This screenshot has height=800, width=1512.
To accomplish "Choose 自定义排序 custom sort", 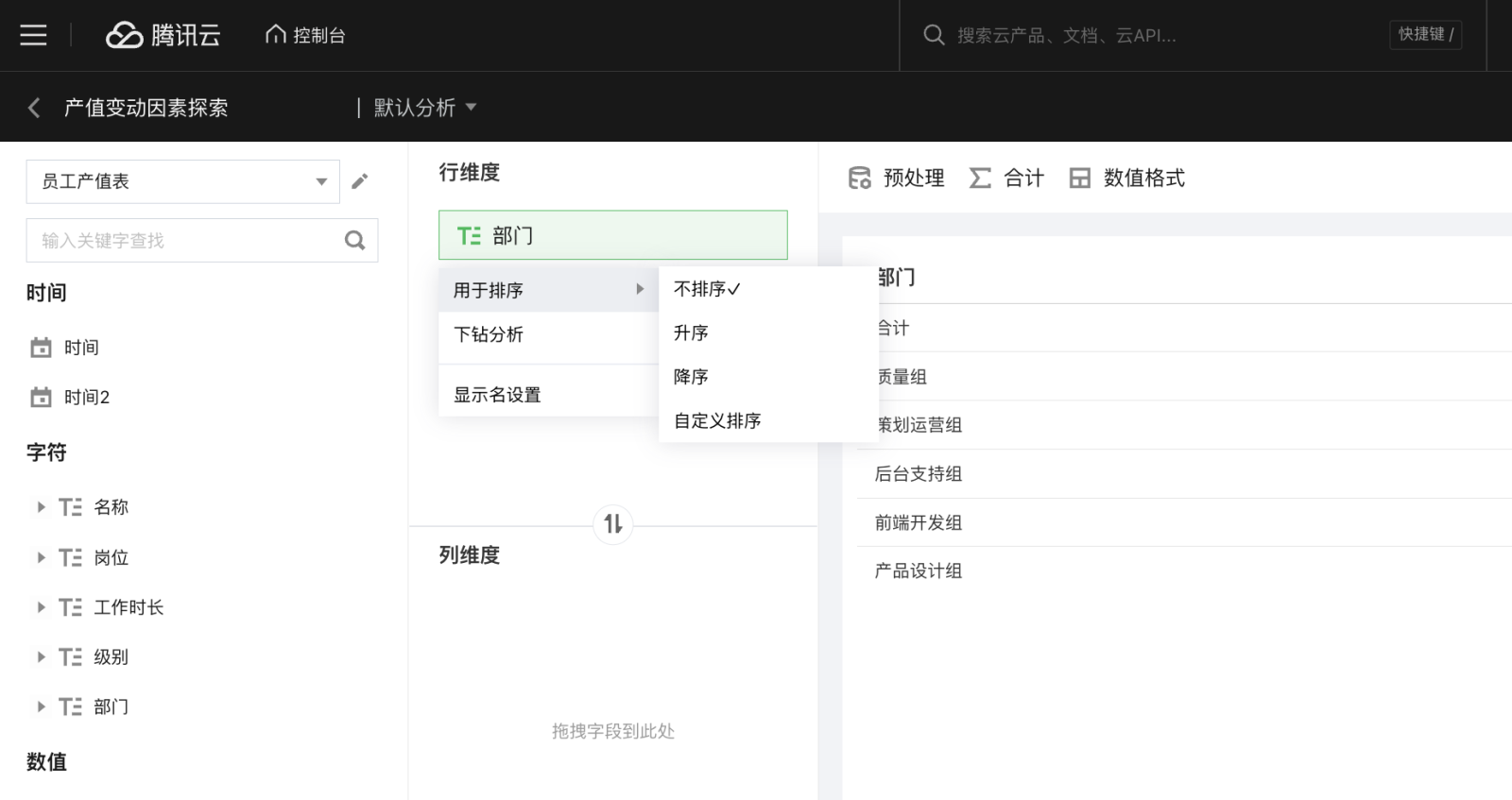I will click(717, 421).
